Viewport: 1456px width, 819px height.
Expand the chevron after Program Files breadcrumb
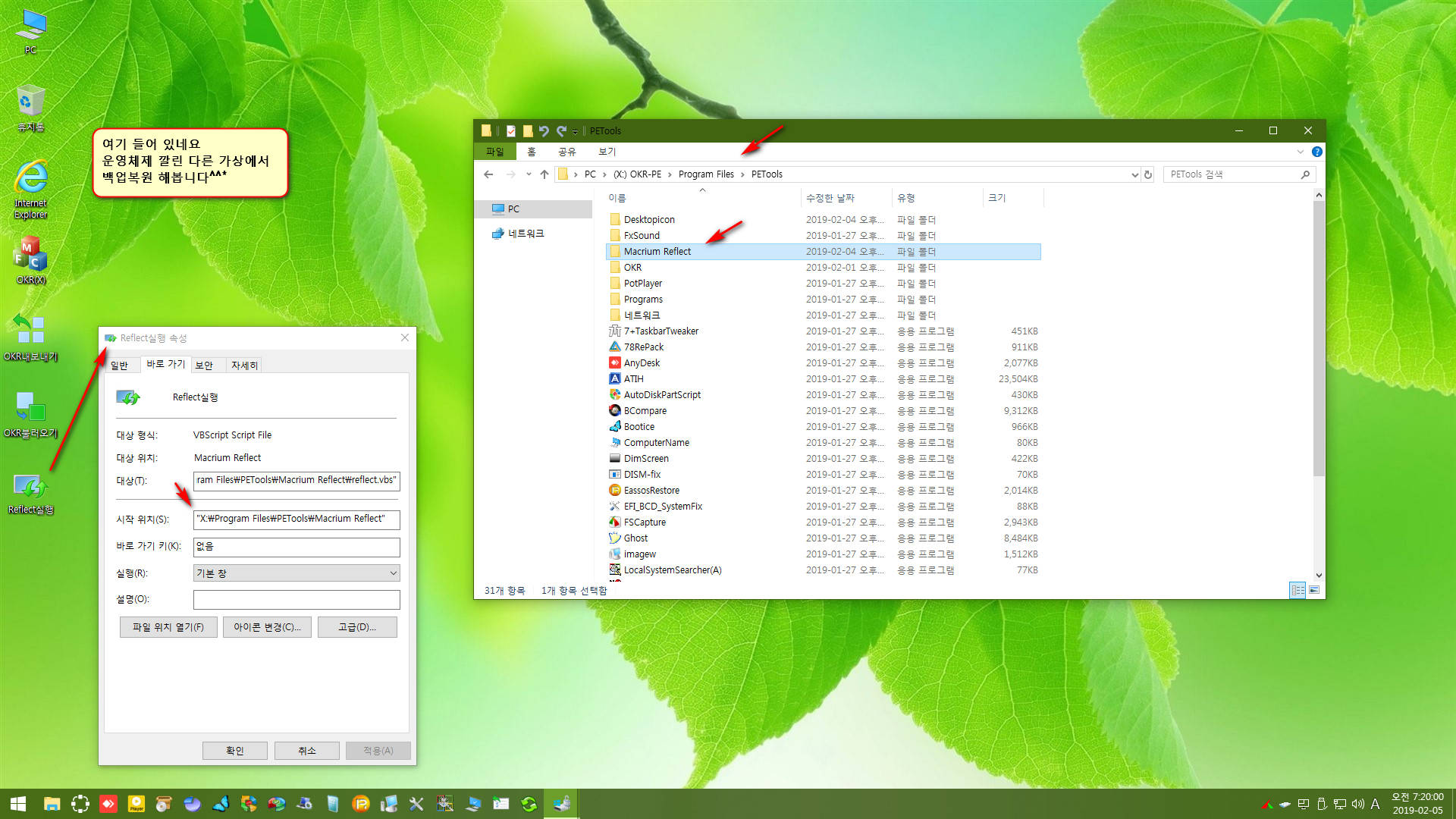point(742,174)
